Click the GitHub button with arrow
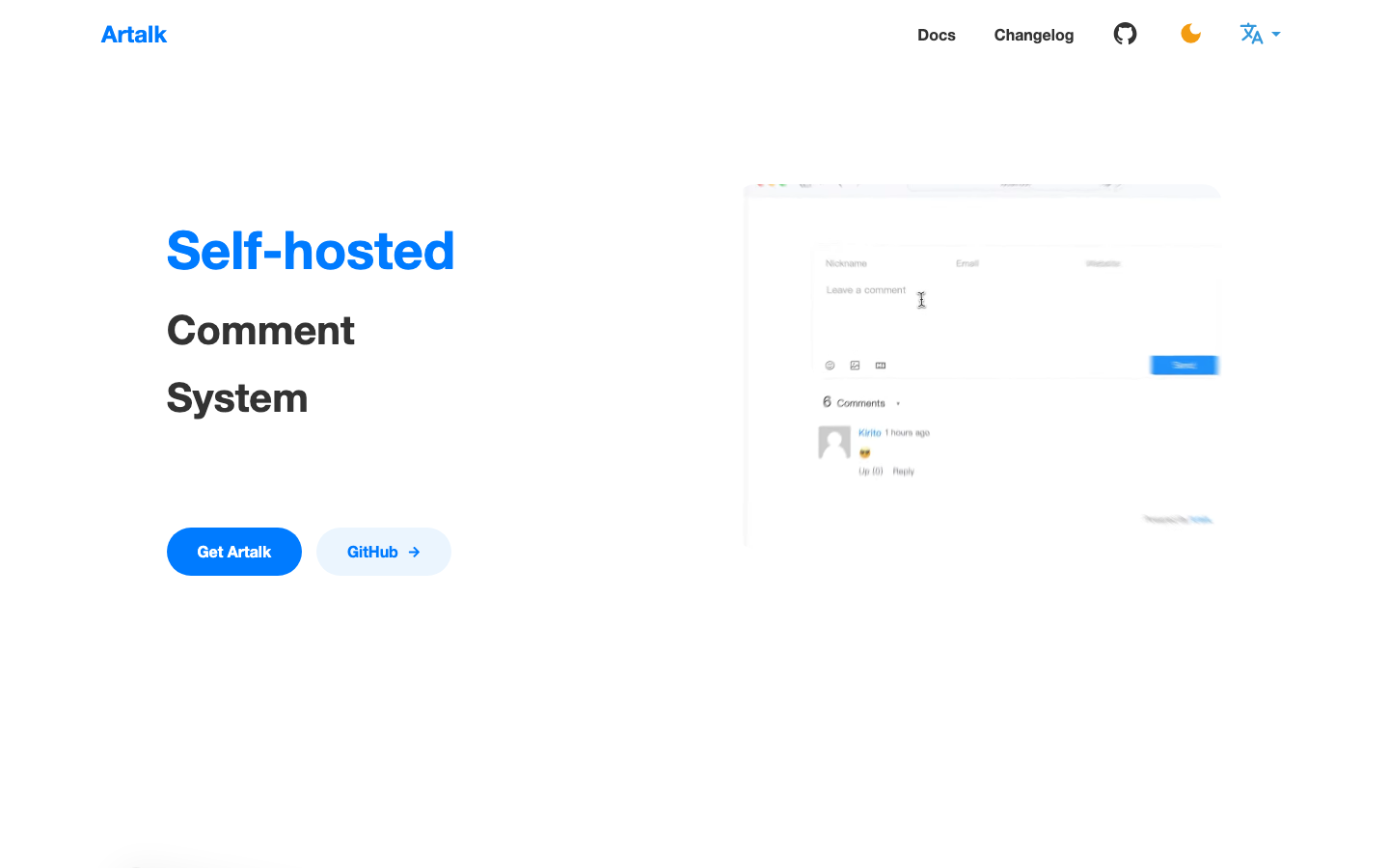Screen dimensions: 1389x868 click(x=383, y=552)
